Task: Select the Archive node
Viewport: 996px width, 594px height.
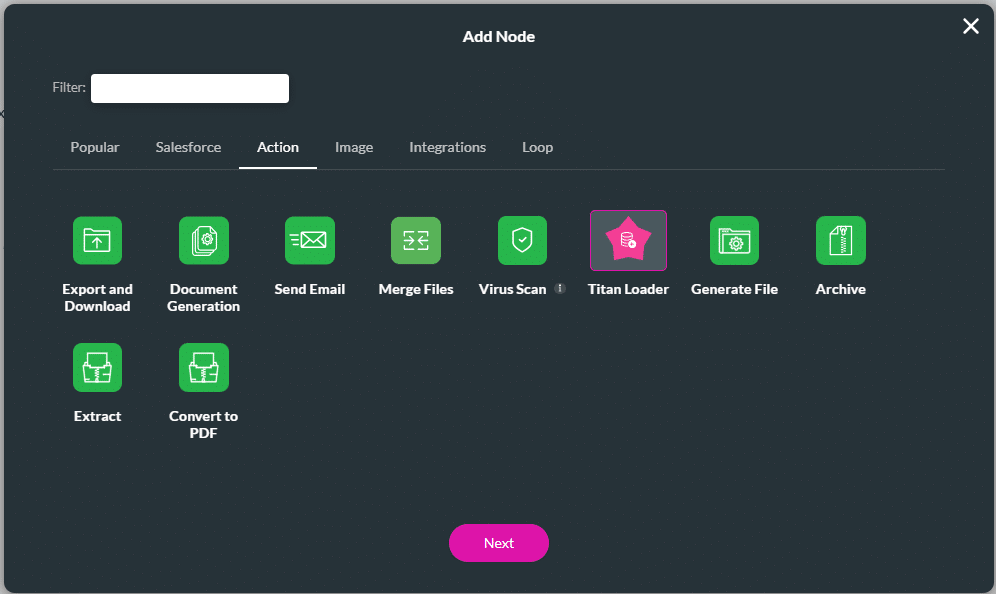Action: click(x=840, y=240)
